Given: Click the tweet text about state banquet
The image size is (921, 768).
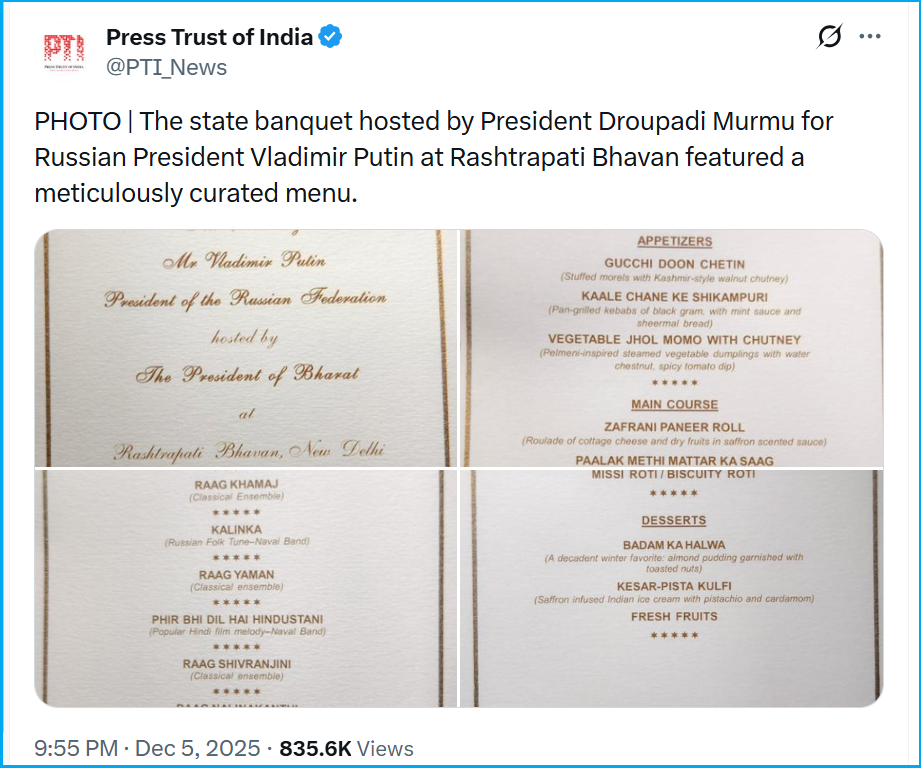Looking at the screenshot, I should click(x=434, y=158).
